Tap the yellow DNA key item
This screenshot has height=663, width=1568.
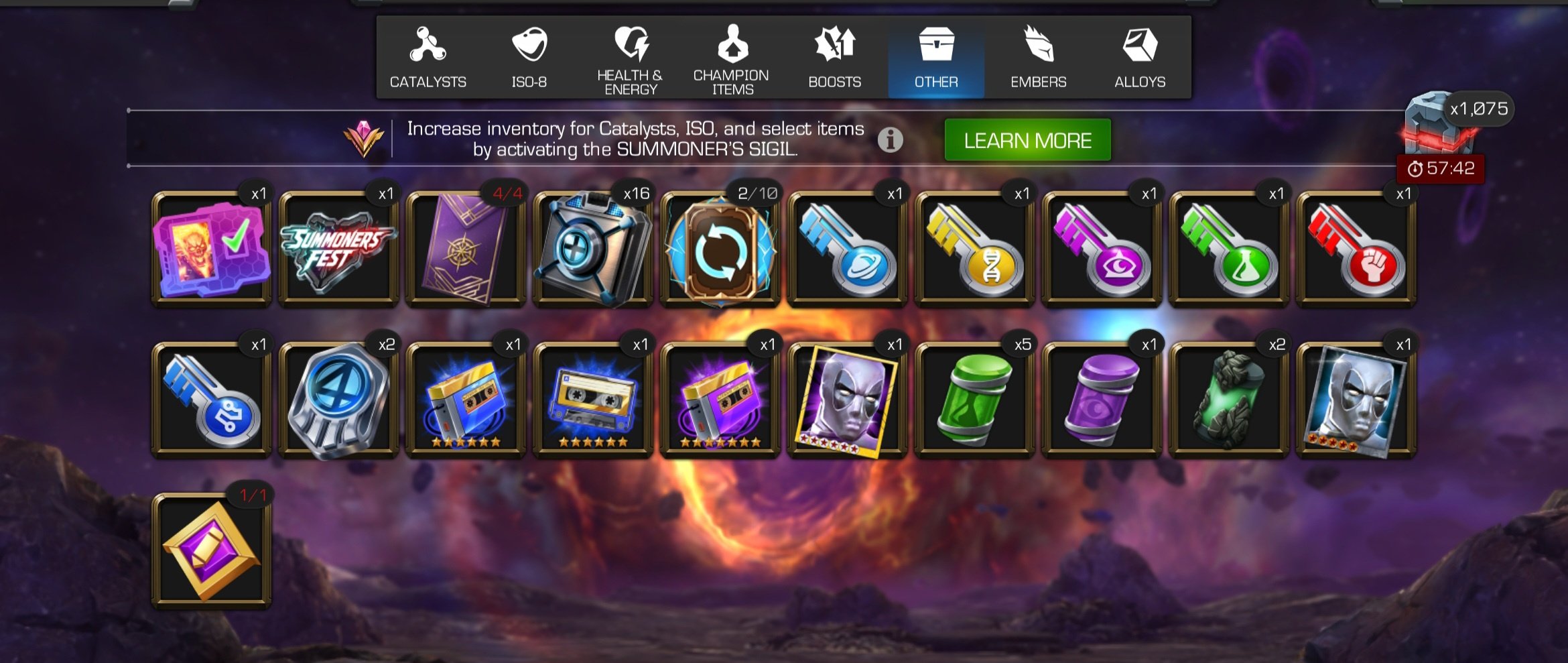coord(974,249)
